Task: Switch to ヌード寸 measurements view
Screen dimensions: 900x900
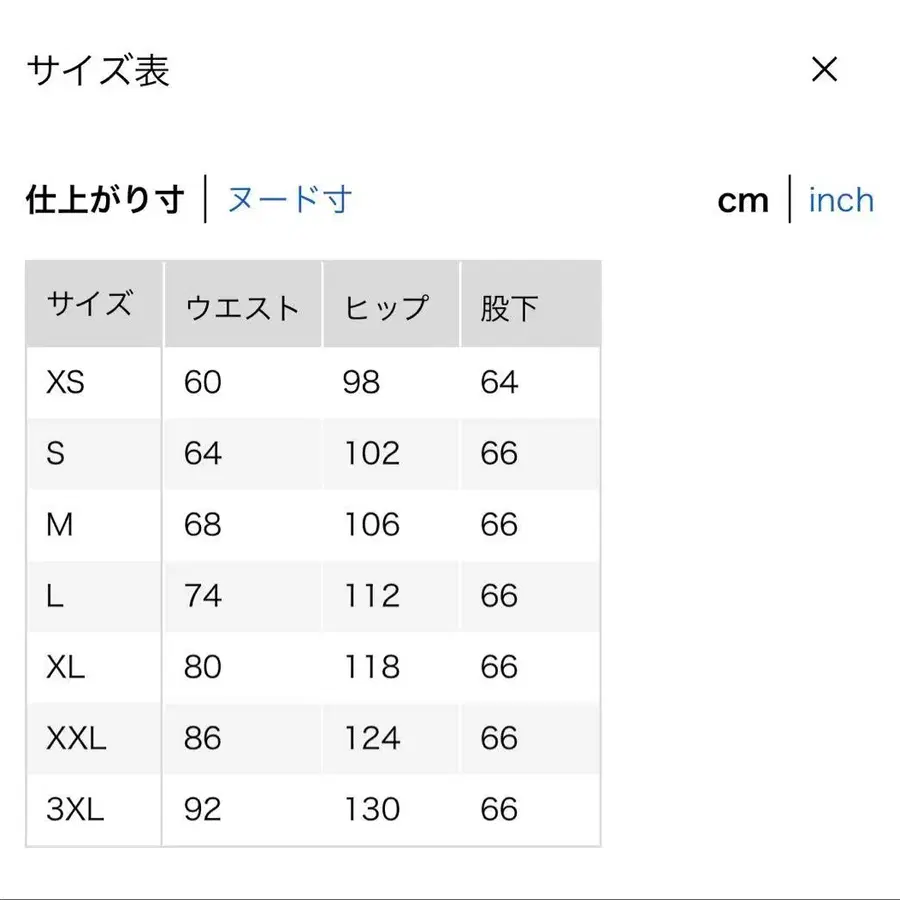Action: 288,199
